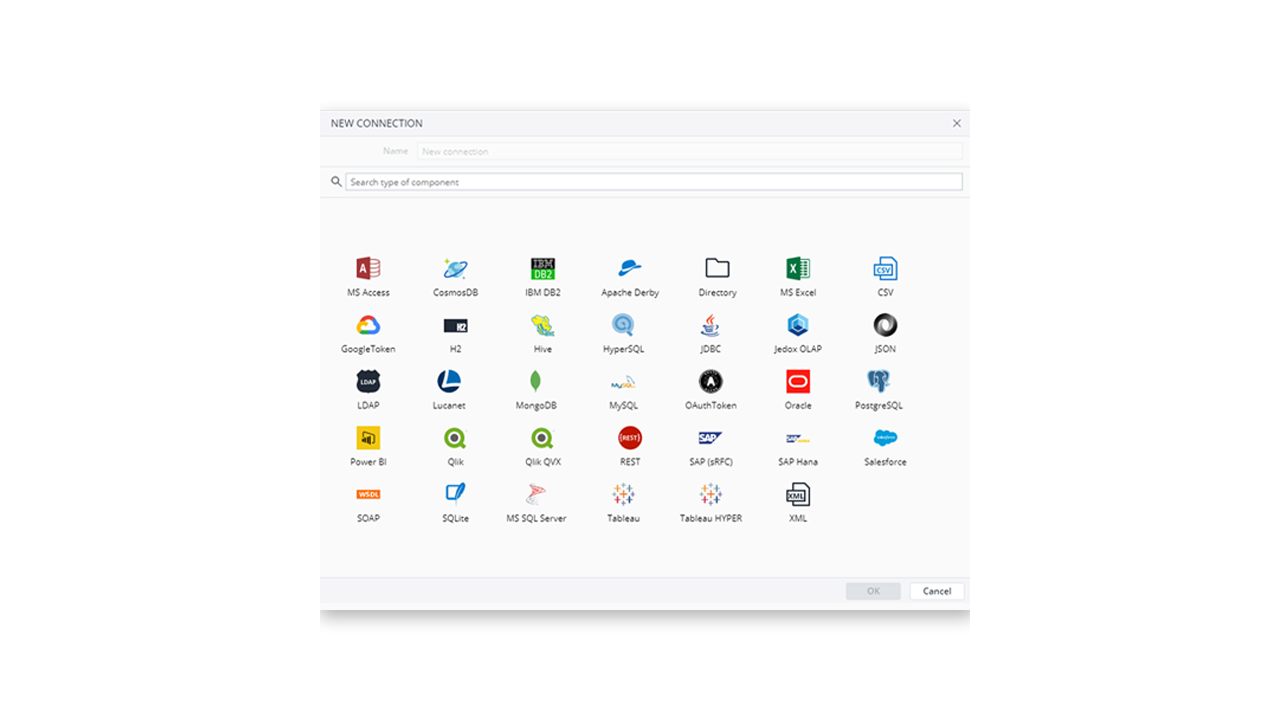Pick the HyperSQL connection icon
The width and height of the screenshot is (1280, 720).
(x=623, y=325)
